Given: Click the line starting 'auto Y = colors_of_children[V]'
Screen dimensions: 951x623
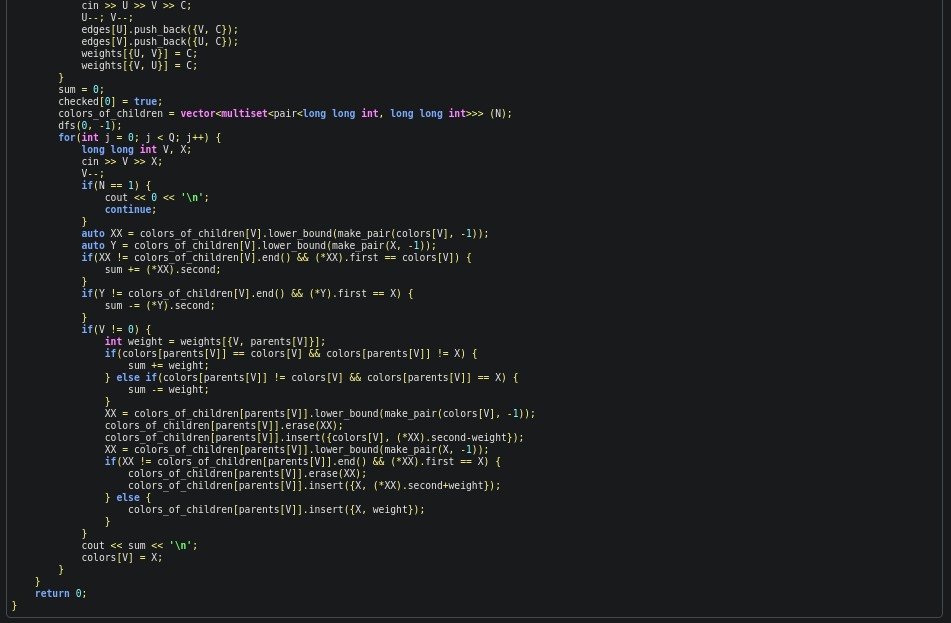Looking at the screenshot, I should click(x=259, y=246).
